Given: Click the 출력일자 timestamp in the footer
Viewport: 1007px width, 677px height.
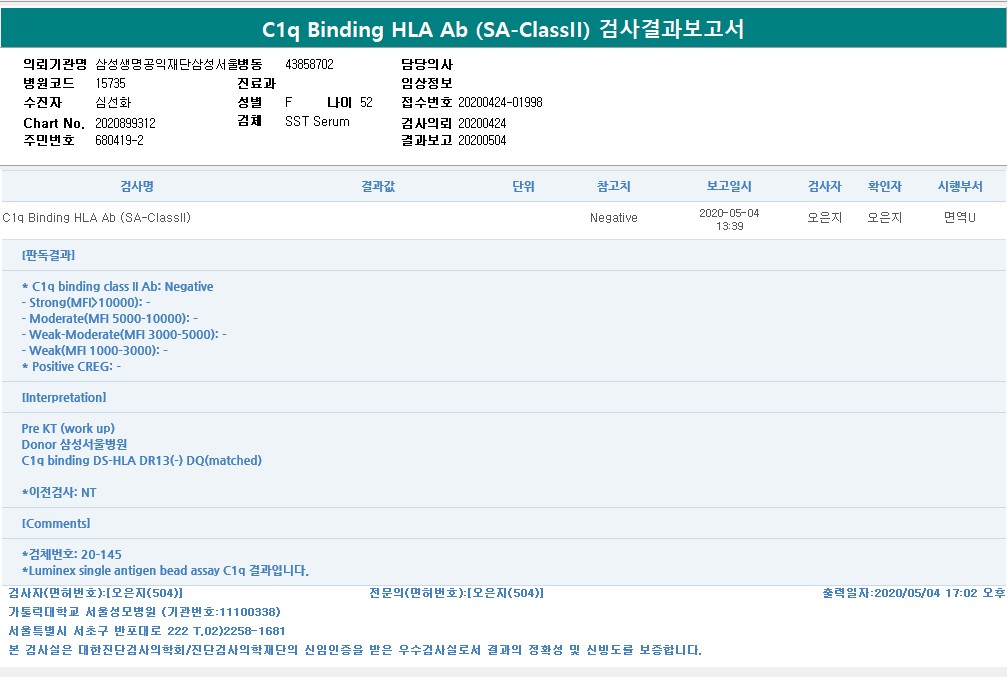Looking at the screenshot, I should click(913, 593).
